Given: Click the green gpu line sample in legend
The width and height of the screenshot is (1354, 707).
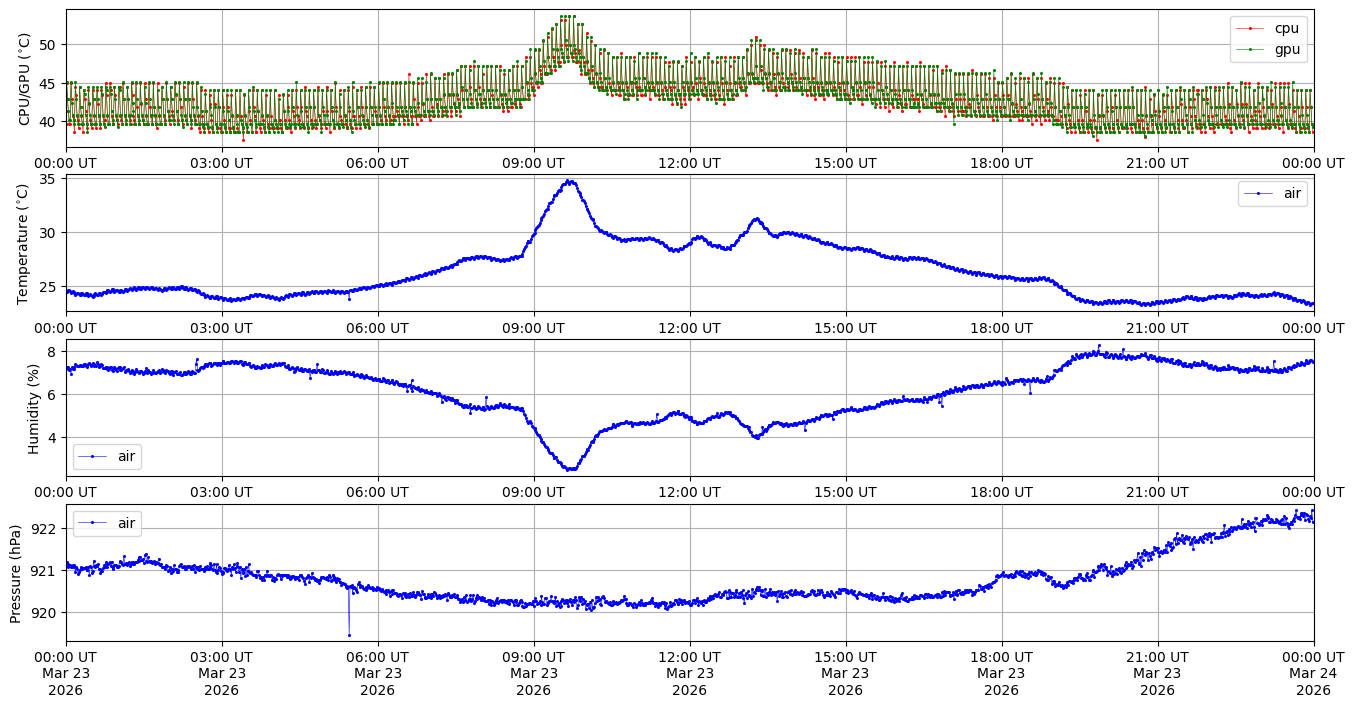Looking at the screenshot, I should [1254, 47].
